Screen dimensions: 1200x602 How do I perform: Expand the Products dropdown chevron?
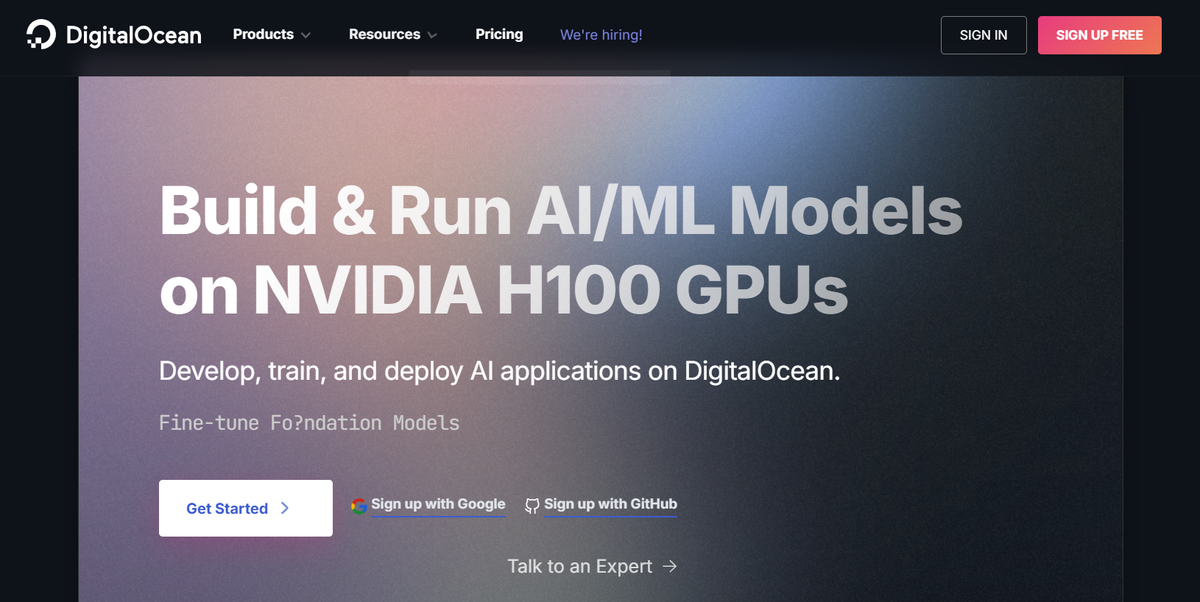pos(306,35)
